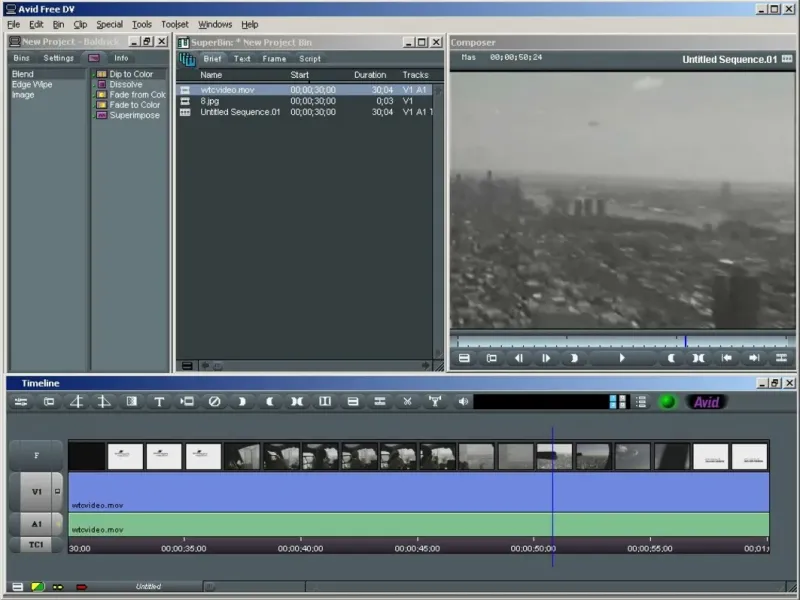
Task: Open the Timeline fast menu at bottom-left
Action: 17,587
